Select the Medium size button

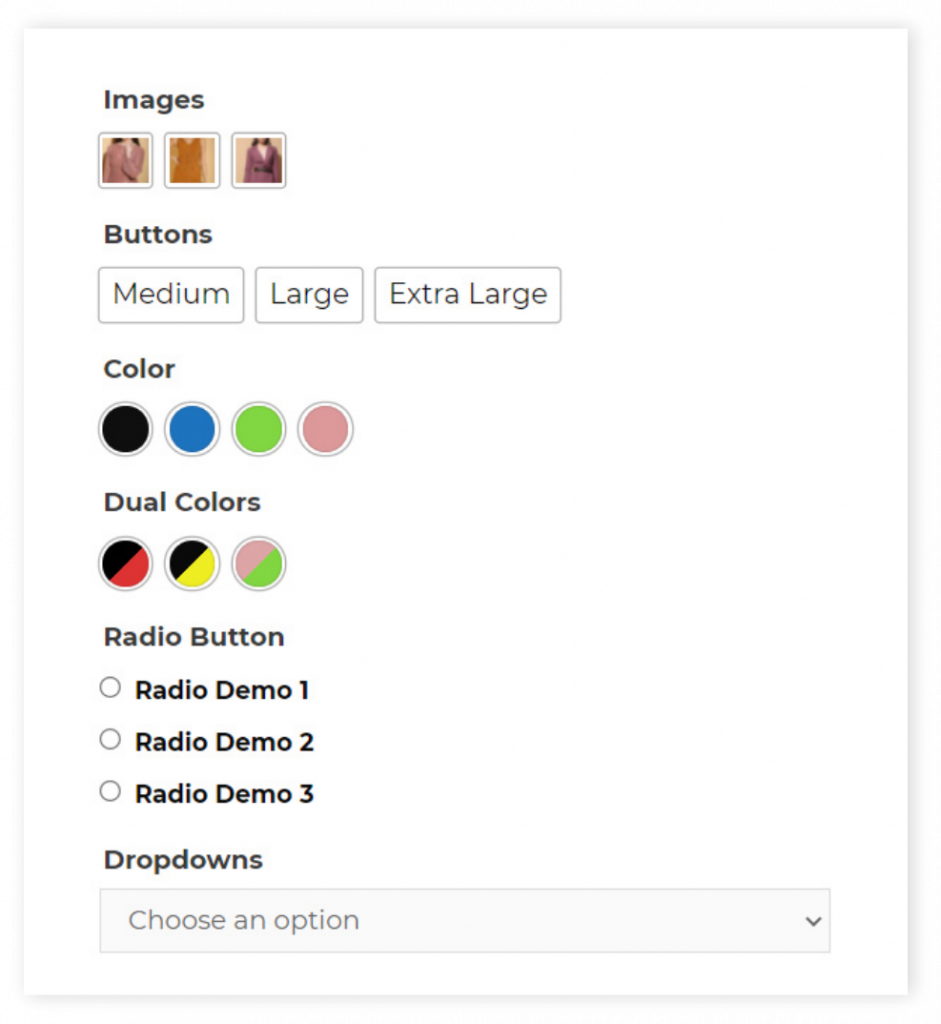pos(171,295)
